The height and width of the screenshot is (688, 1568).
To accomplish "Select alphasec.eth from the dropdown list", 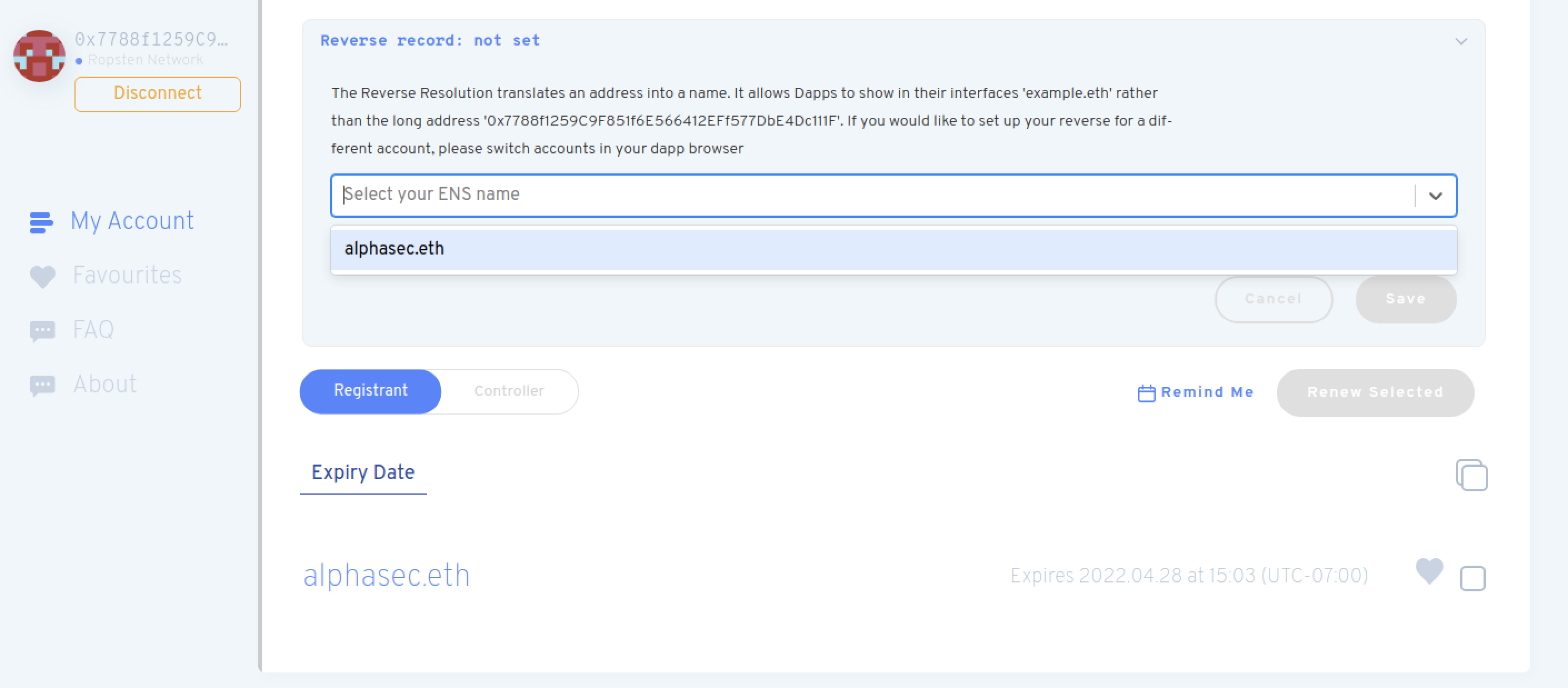I will tap(393, 248).
